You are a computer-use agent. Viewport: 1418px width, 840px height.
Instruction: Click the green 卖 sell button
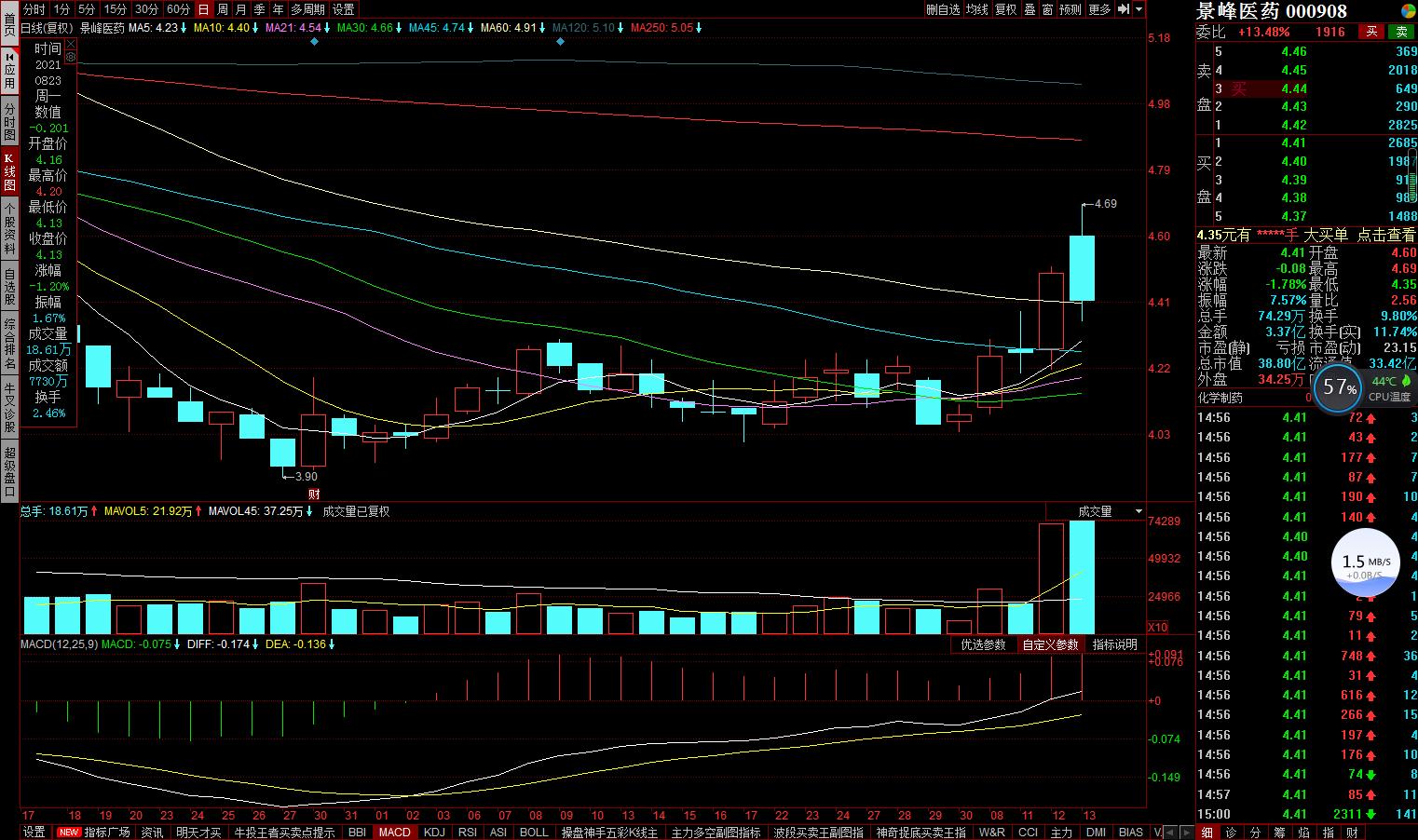(1401, 32)
